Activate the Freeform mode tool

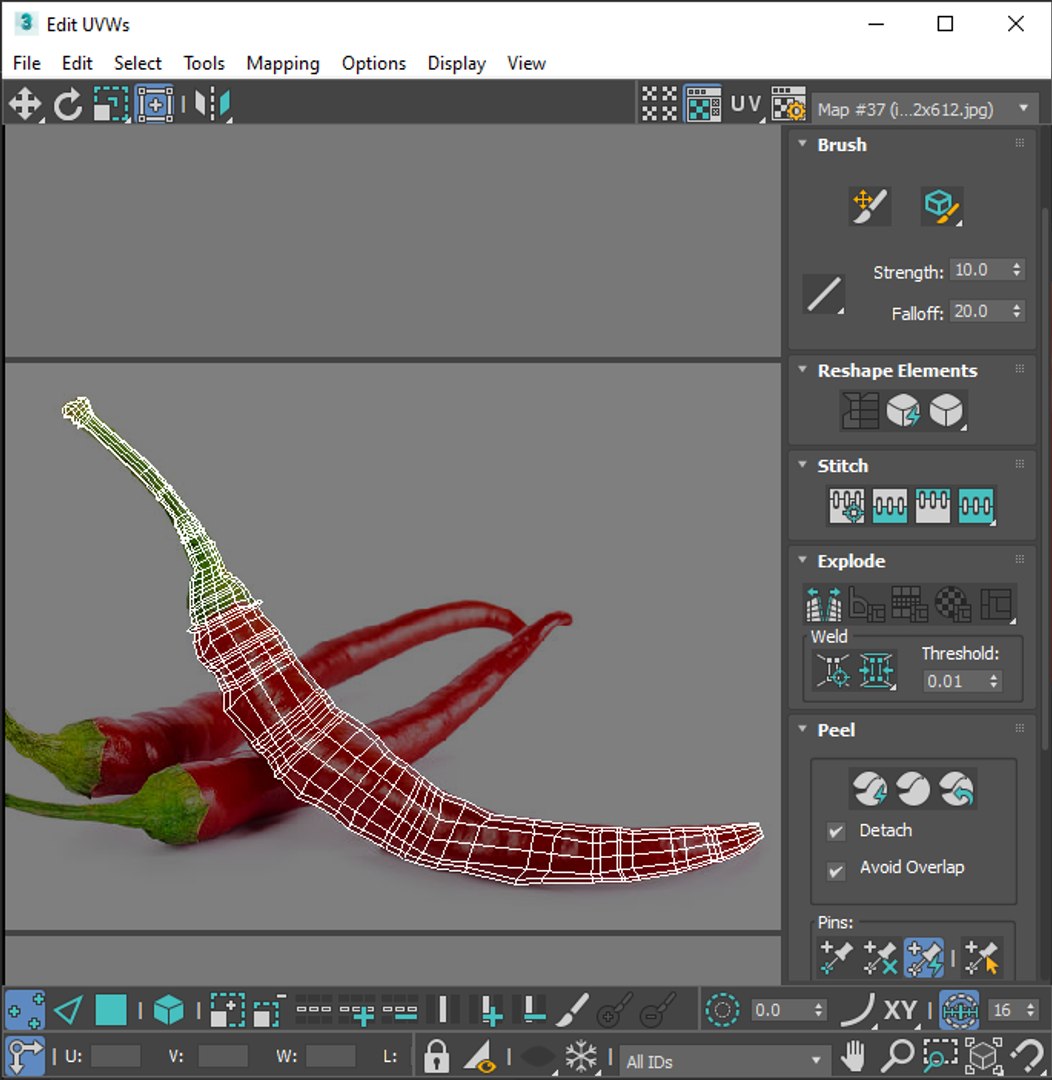click(155, 105)
